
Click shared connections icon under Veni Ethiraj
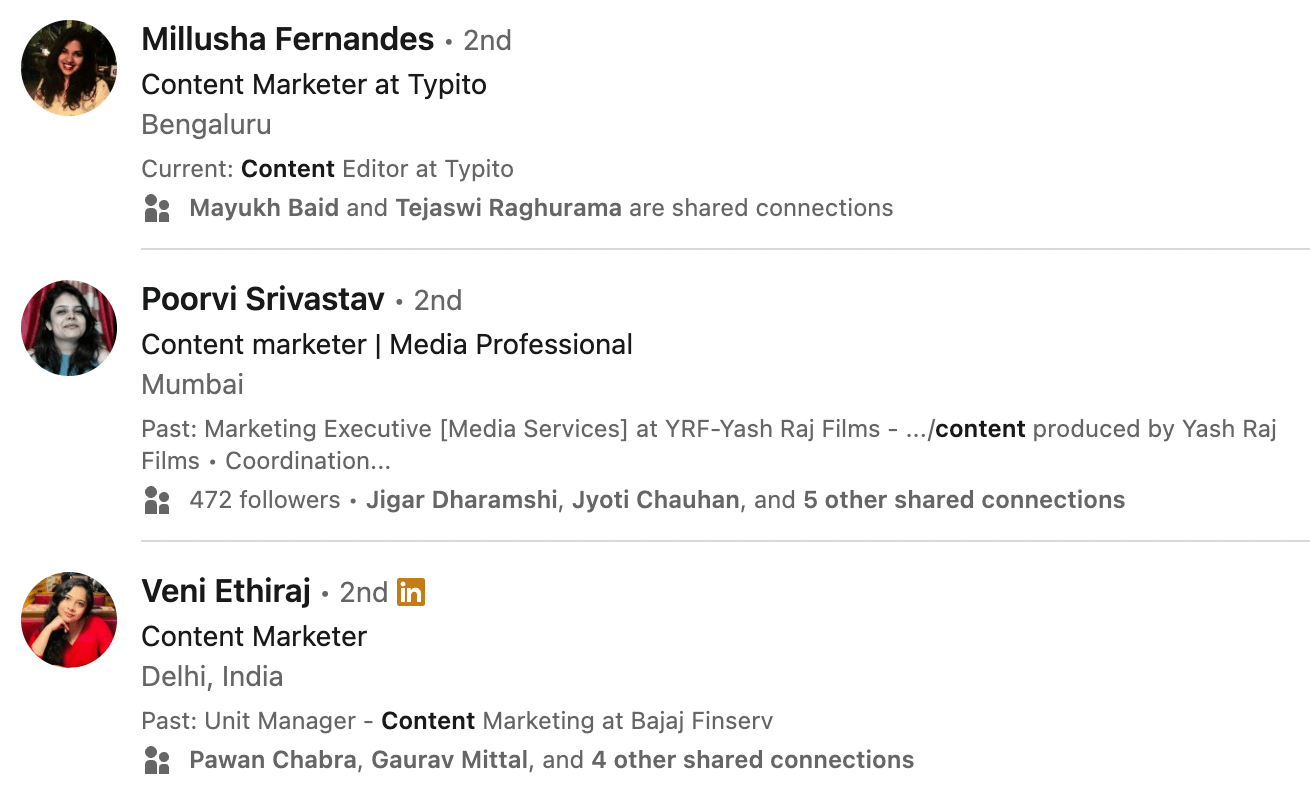157,761
